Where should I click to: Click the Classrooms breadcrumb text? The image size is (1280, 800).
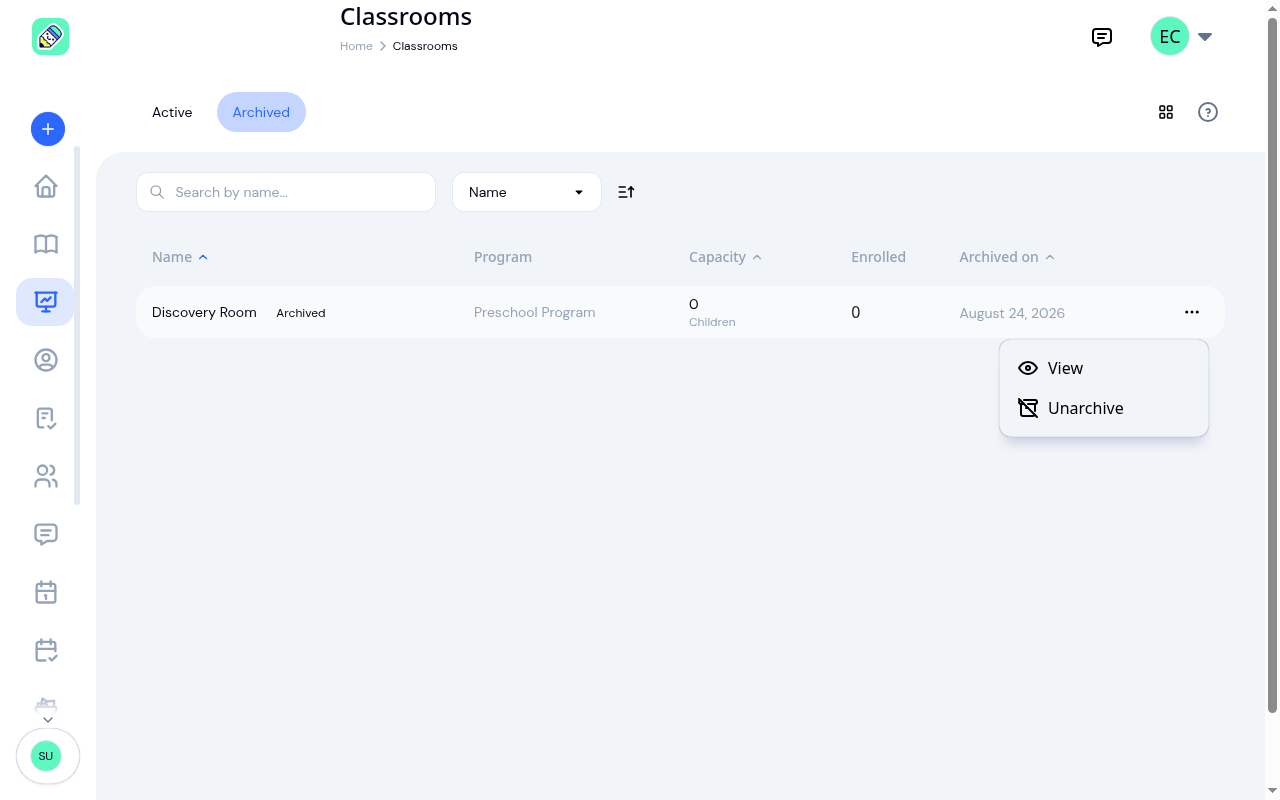pos(425,46)
